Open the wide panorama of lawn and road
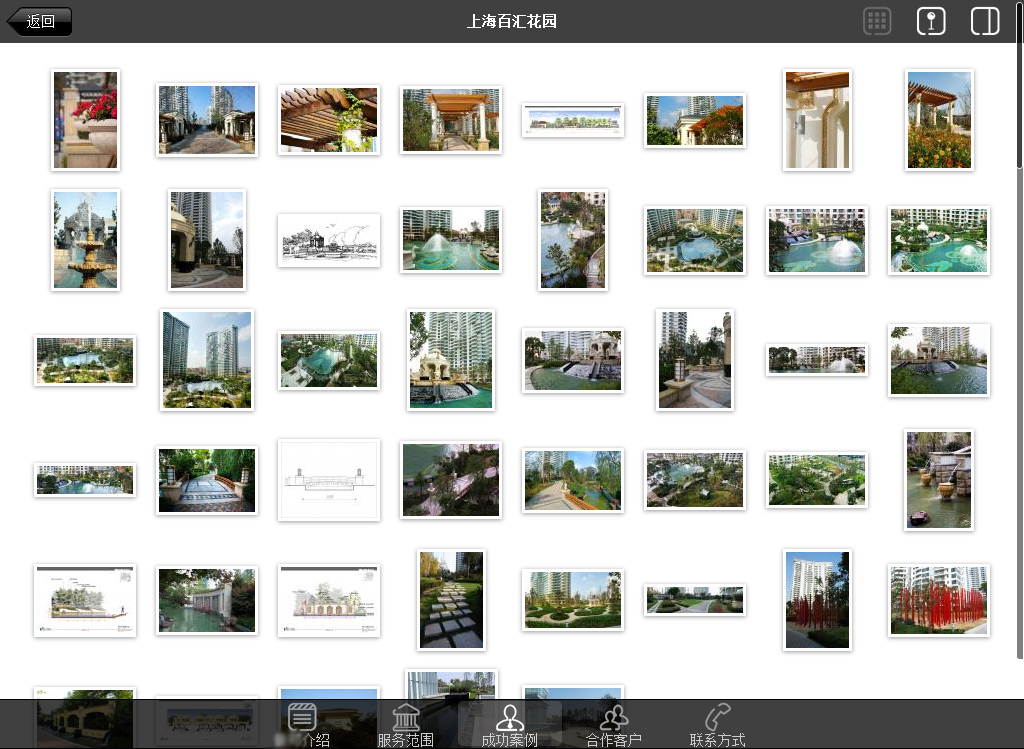Image resolution: width=1024 pixels, height=749 pixels. [x=695, y=600]
